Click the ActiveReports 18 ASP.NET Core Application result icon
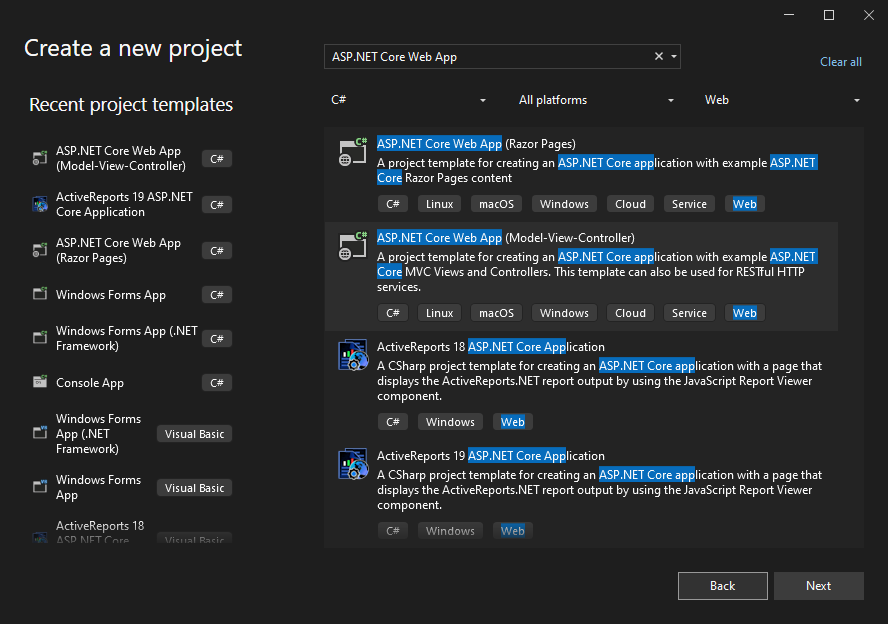This screenshot has height=624, width=888. pos(353,355)
